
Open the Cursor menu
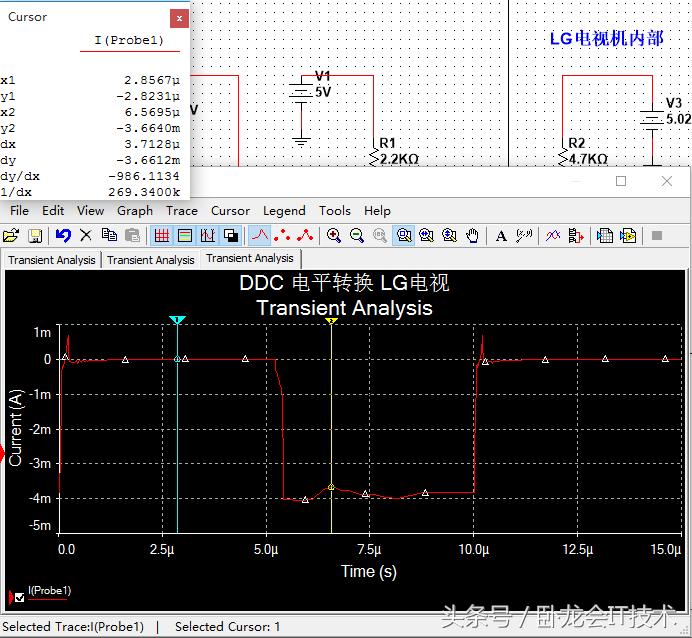pos(230,211)
